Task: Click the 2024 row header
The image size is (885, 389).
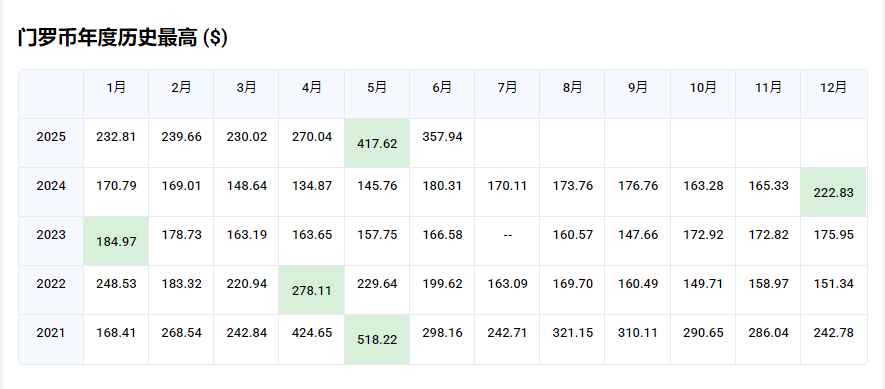Action: [51, 186]
